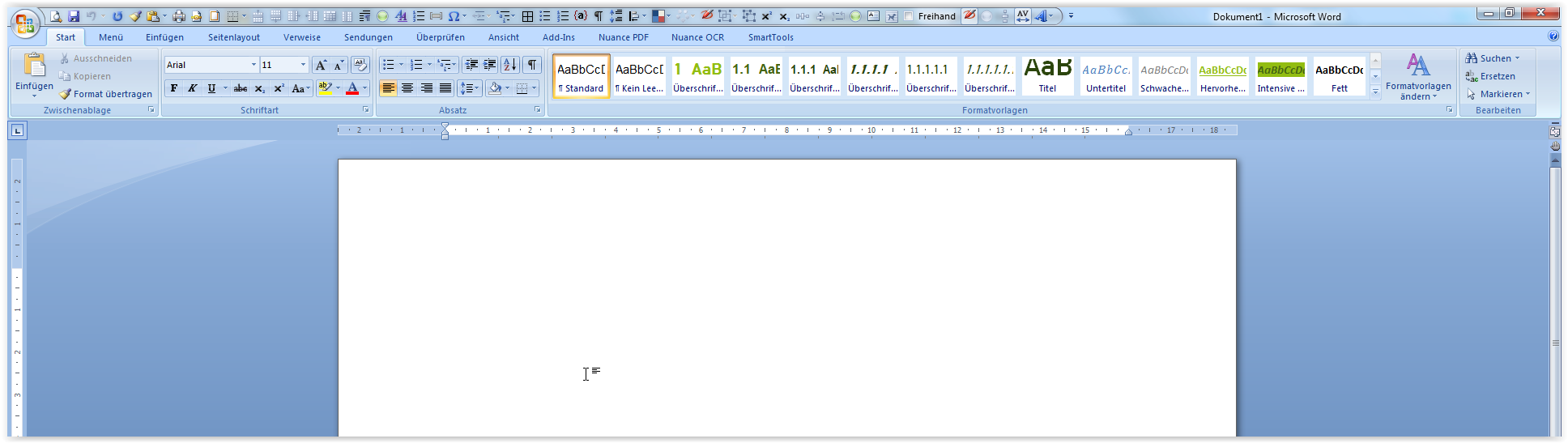Click the Save icon in quick access toolbar
1568x443 pixels.
(x=74, y=16)
